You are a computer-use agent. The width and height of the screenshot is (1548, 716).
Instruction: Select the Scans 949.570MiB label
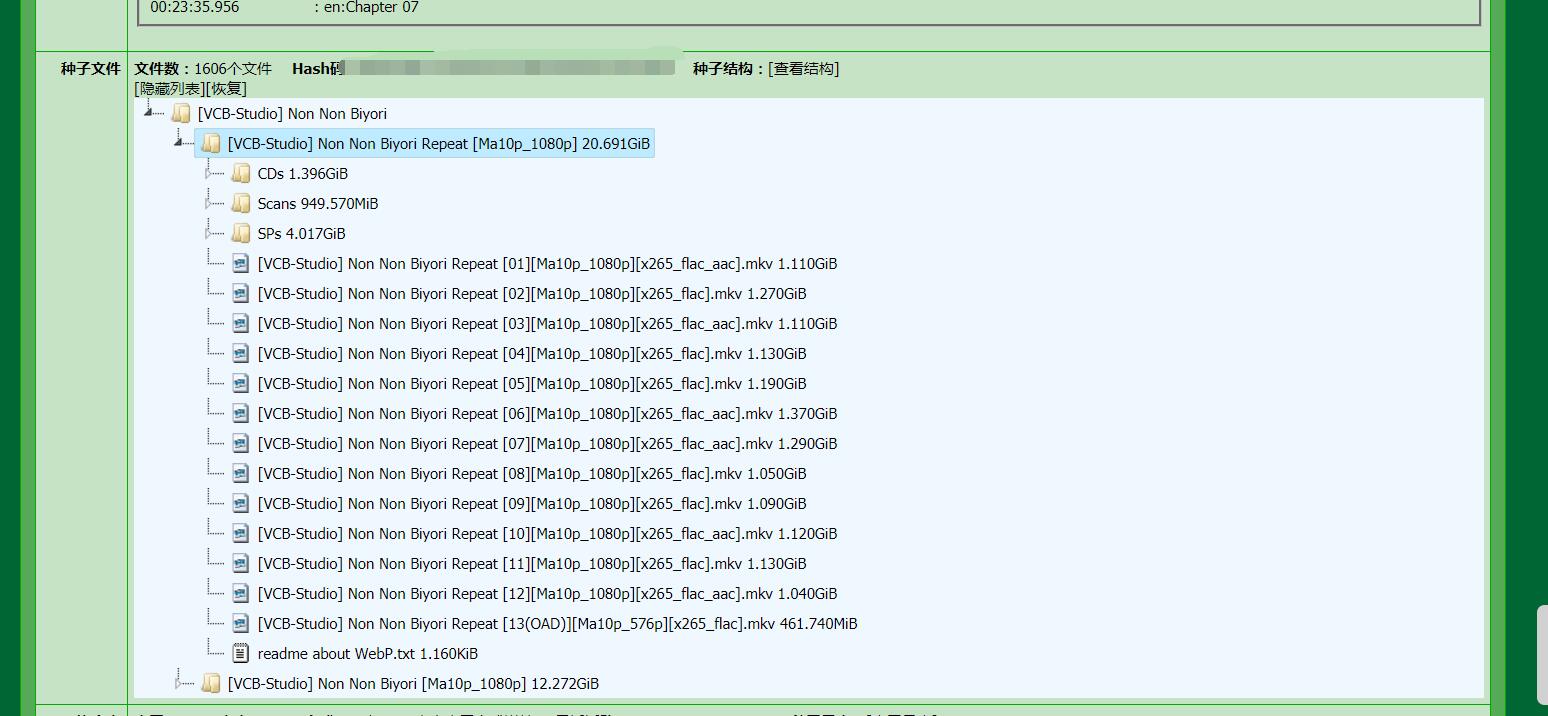(318, 204)
